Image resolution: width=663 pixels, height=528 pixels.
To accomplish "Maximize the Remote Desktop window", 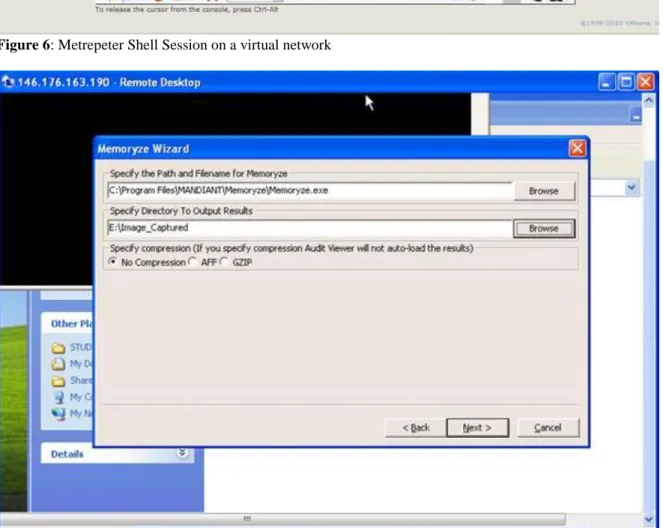I will pos(626,82).
